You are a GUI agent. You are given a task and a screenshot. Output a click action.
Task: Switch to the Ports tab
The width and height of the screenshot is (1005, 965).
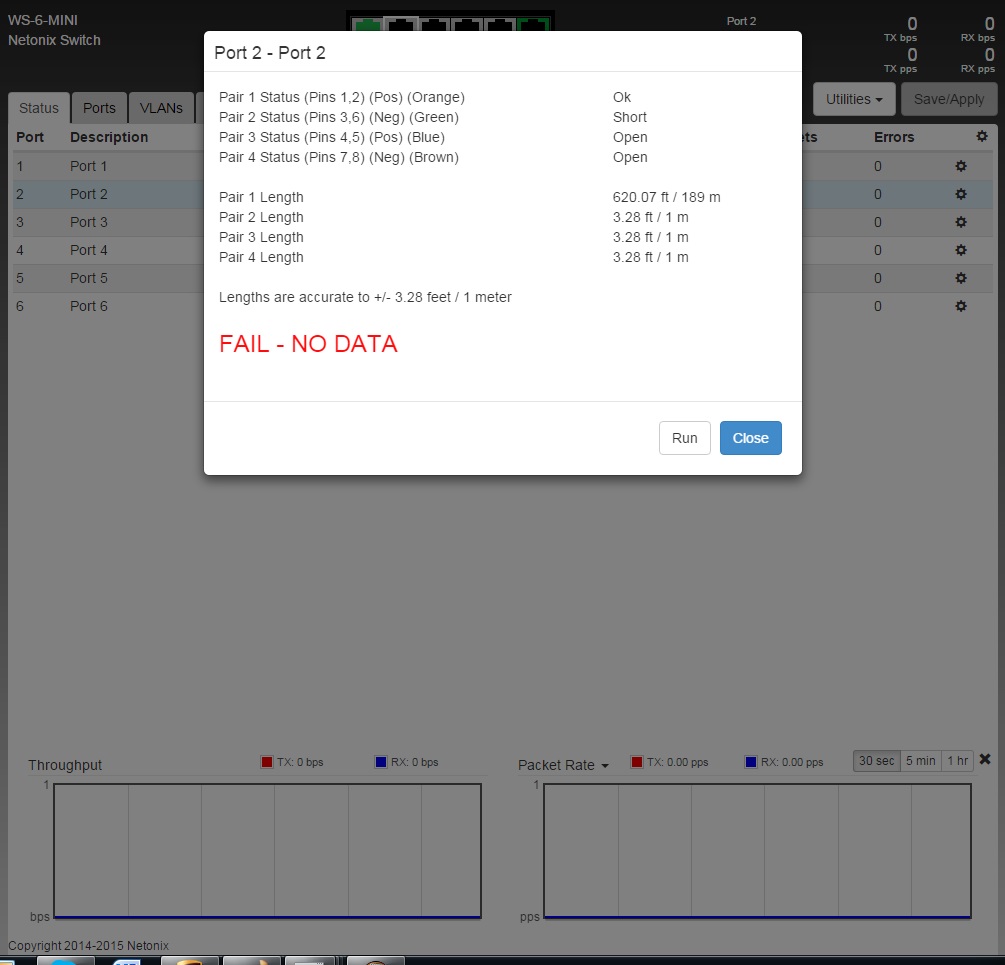pyautogui.click(x=99, y=108)
